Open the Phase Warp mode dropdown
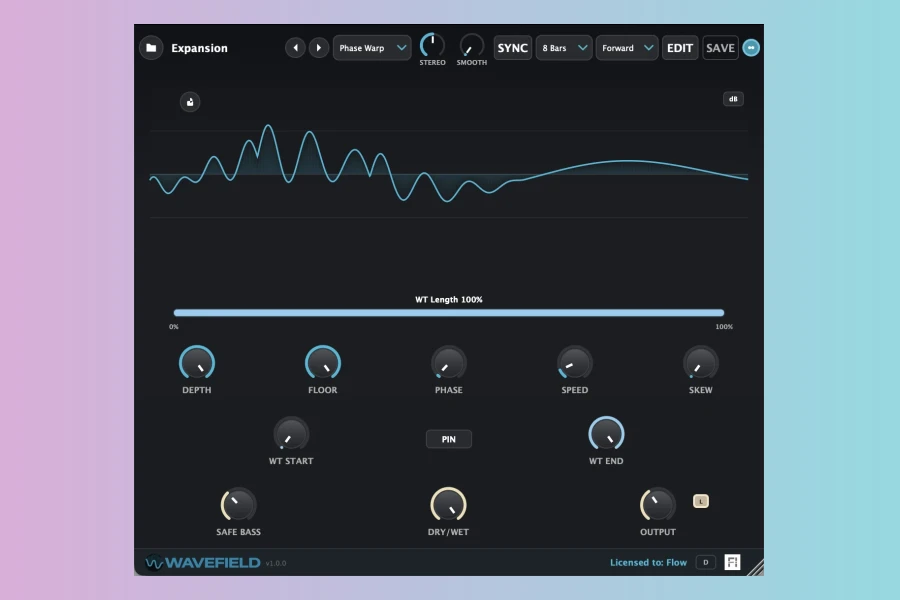900x600 pixels. click(372, 48)
